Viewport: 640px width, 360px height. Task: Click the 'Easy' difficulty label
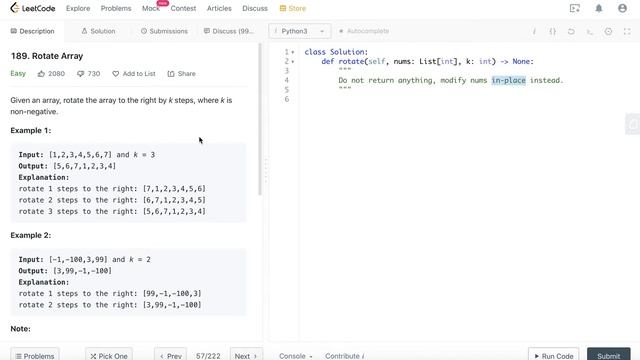pos(18,73)
